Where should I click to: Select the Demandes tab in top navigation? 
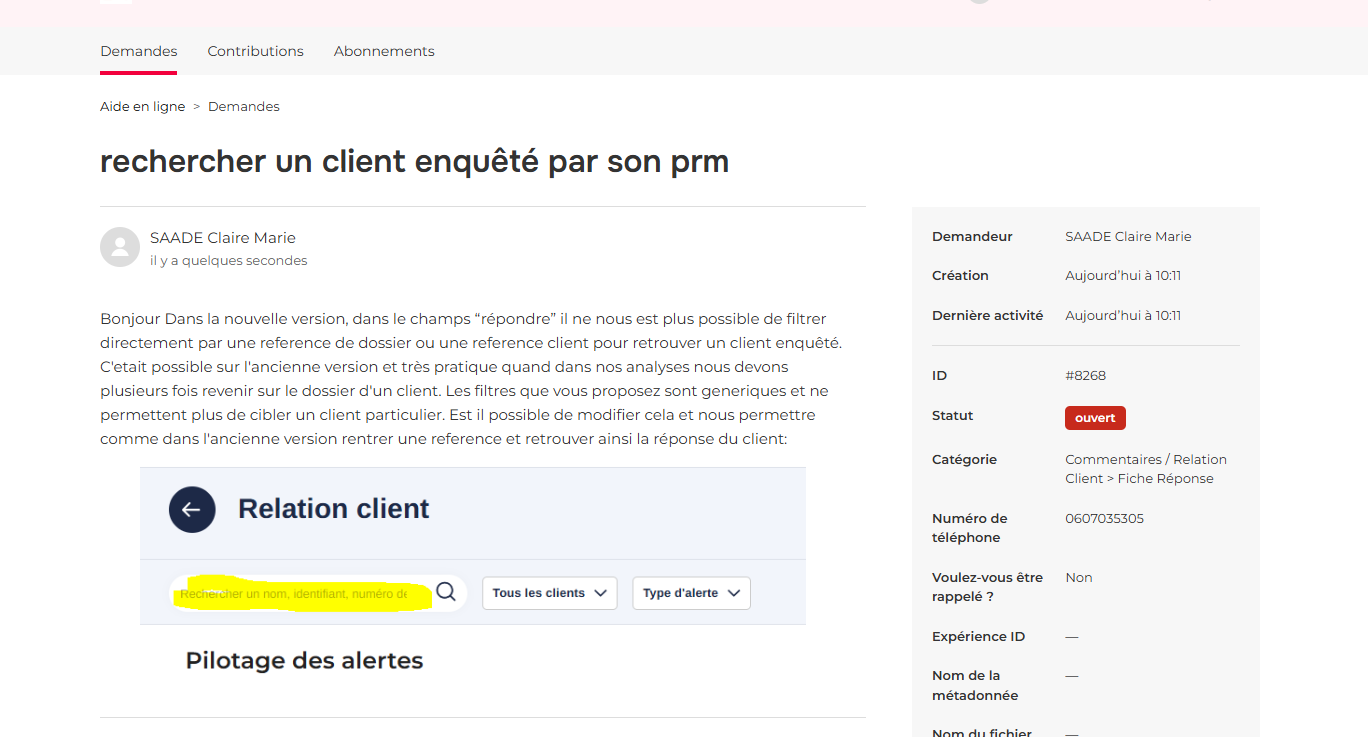139,51
